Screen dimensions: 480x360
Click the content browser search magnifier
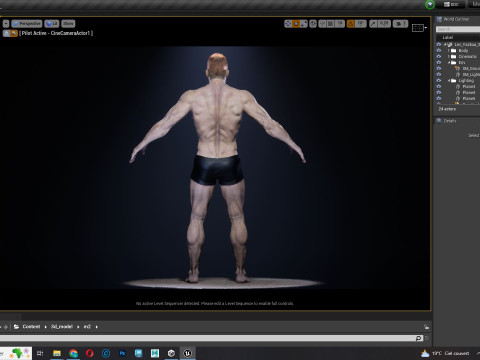419,338
